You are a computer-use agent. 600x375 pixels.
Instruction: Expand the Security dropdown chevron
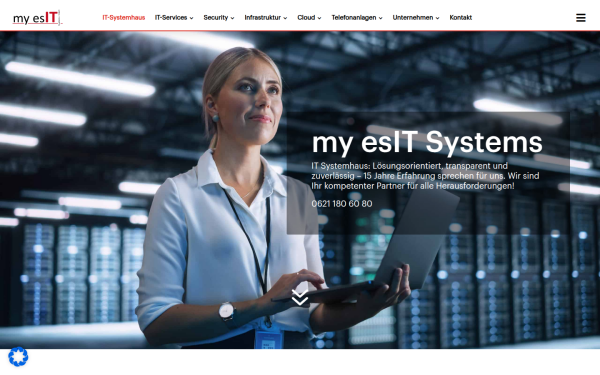pos(232,18)
